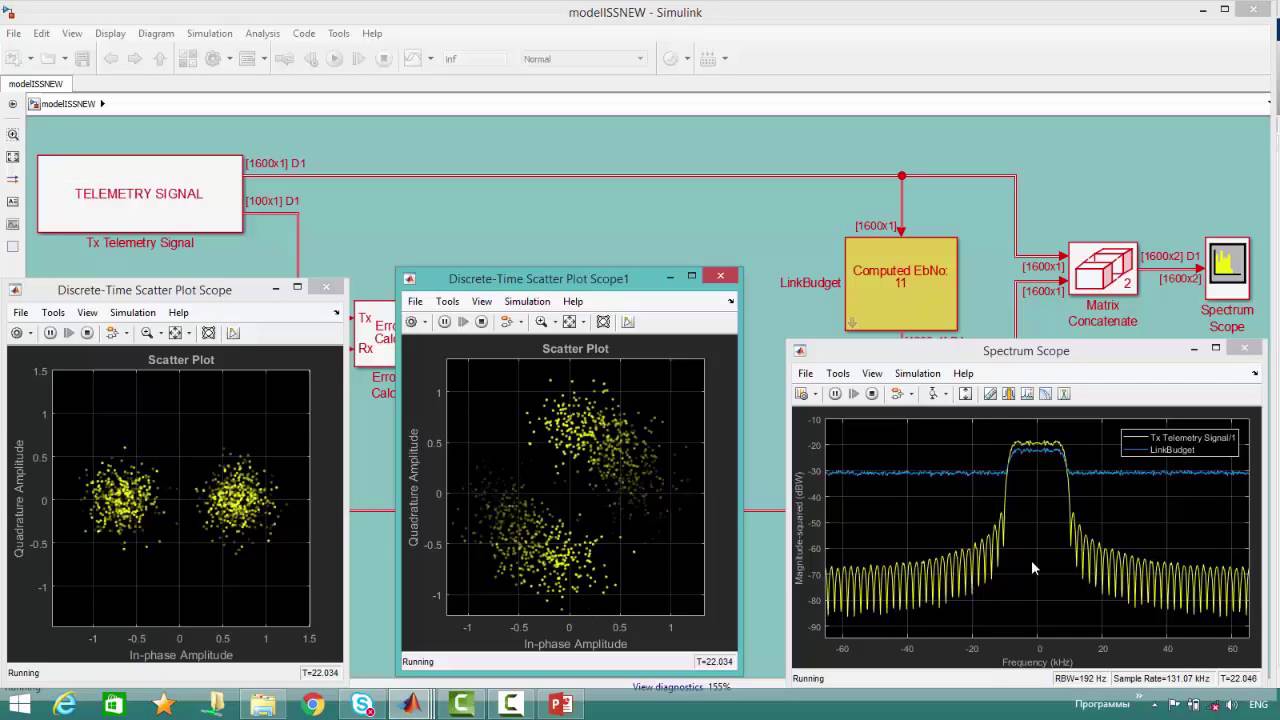The width and height of the screenshot is (1280, 720).
Task: Click the scale Y-axis limits icon in Spectrum Scope
Action: (965, 394)
